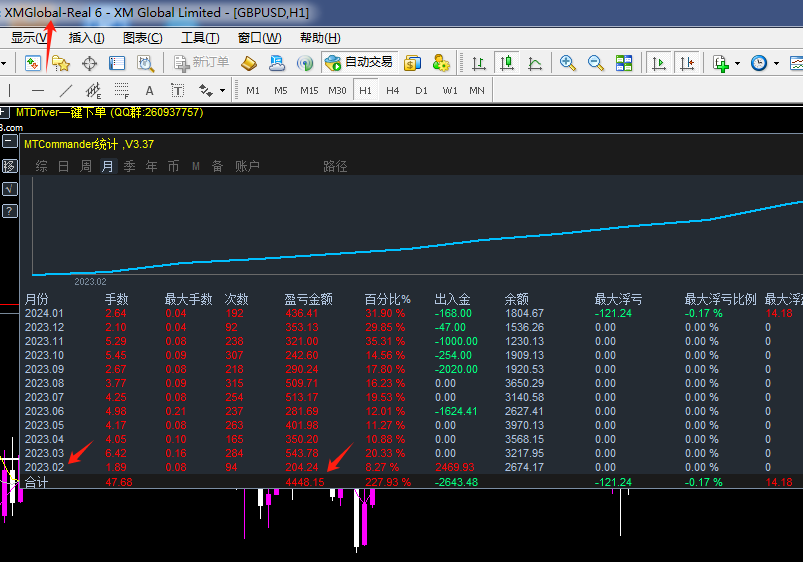Open the 窗口(W) menu

point(260,38)
